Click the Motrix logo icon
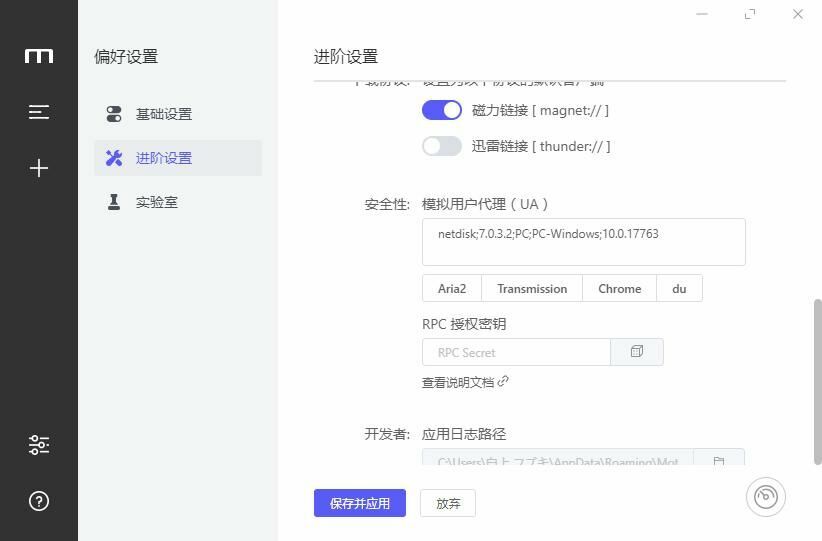Image resolution: width=822 pixels, height=541 pixels. click(39, 56)
